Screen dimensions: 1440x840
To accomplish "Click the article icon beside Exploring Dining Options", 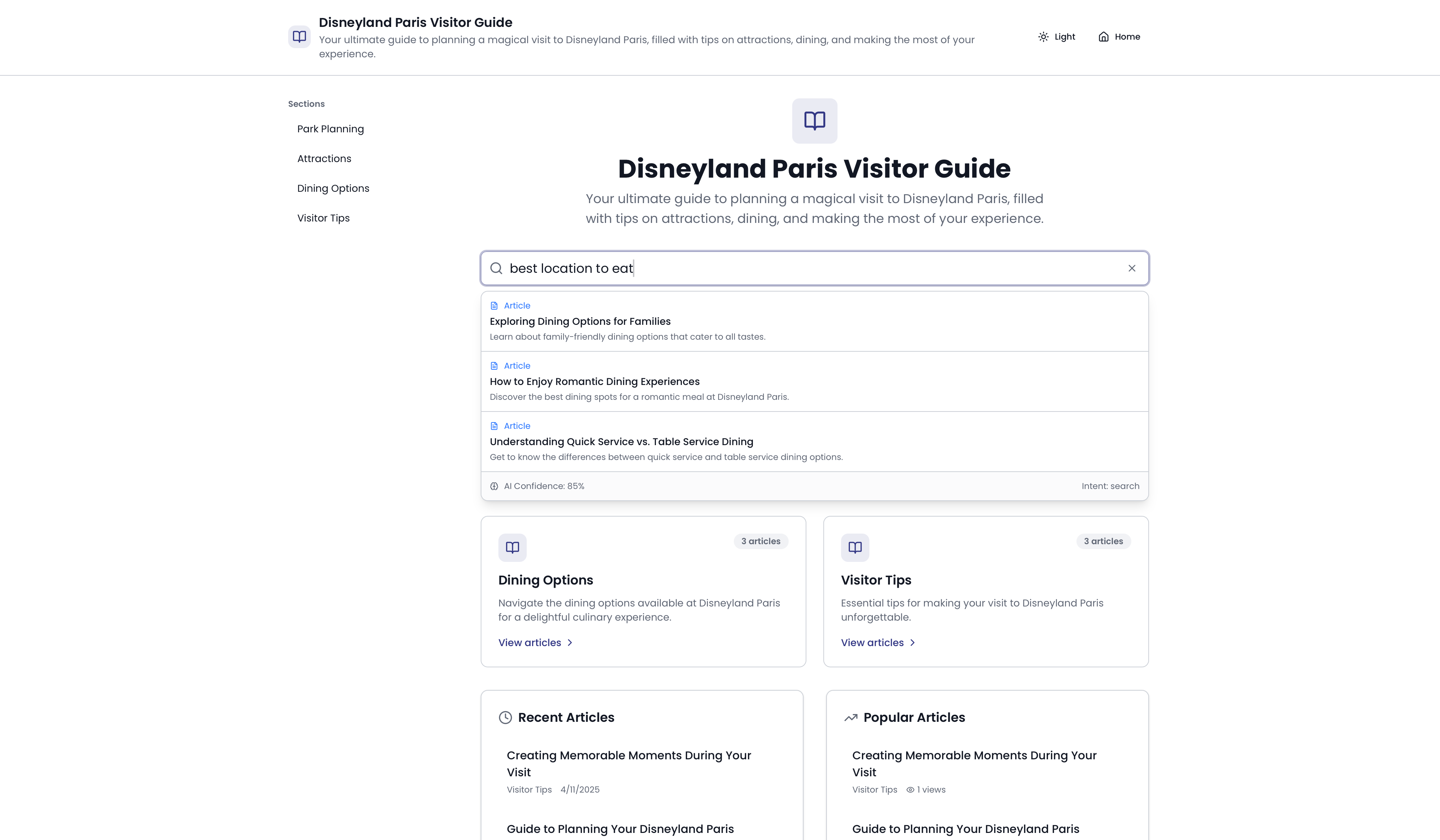I will tap(494, 305).
